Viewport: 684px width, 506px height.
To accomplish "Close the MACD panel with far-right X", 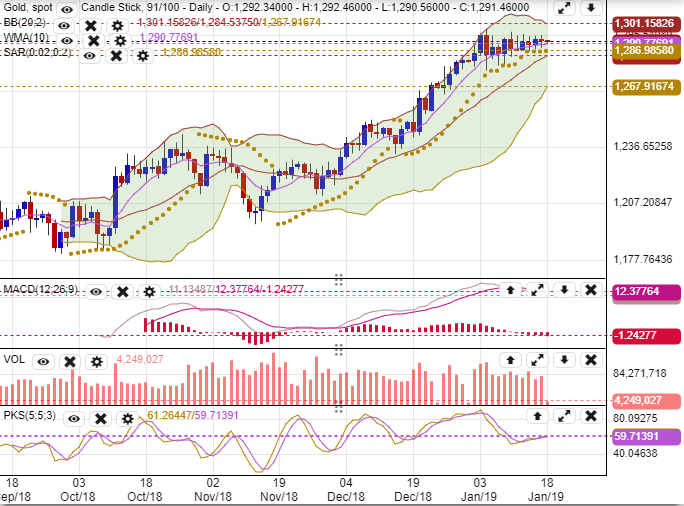I will coord(590,290).
